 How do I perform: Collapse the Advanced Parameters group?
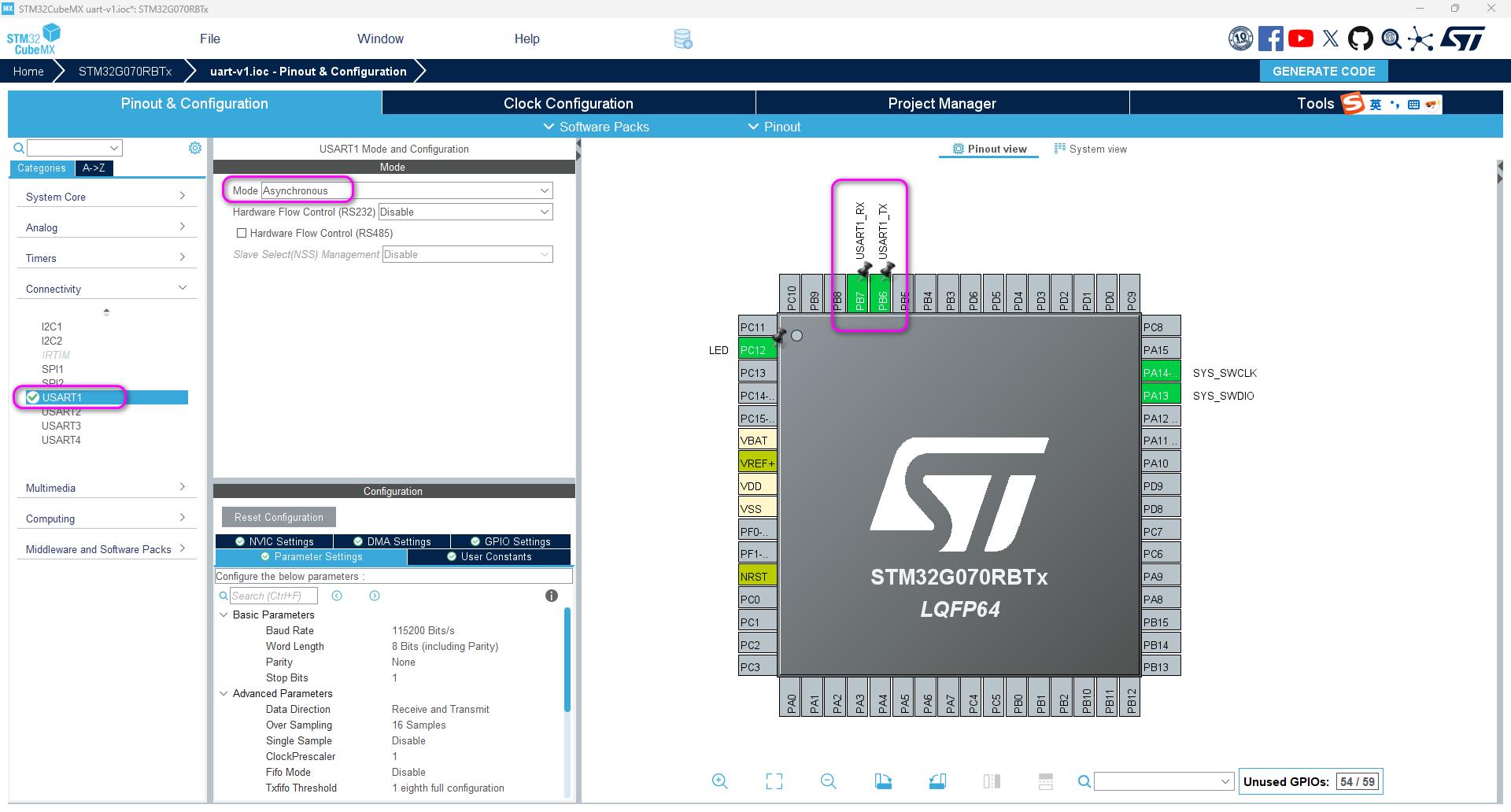(224, 693)
